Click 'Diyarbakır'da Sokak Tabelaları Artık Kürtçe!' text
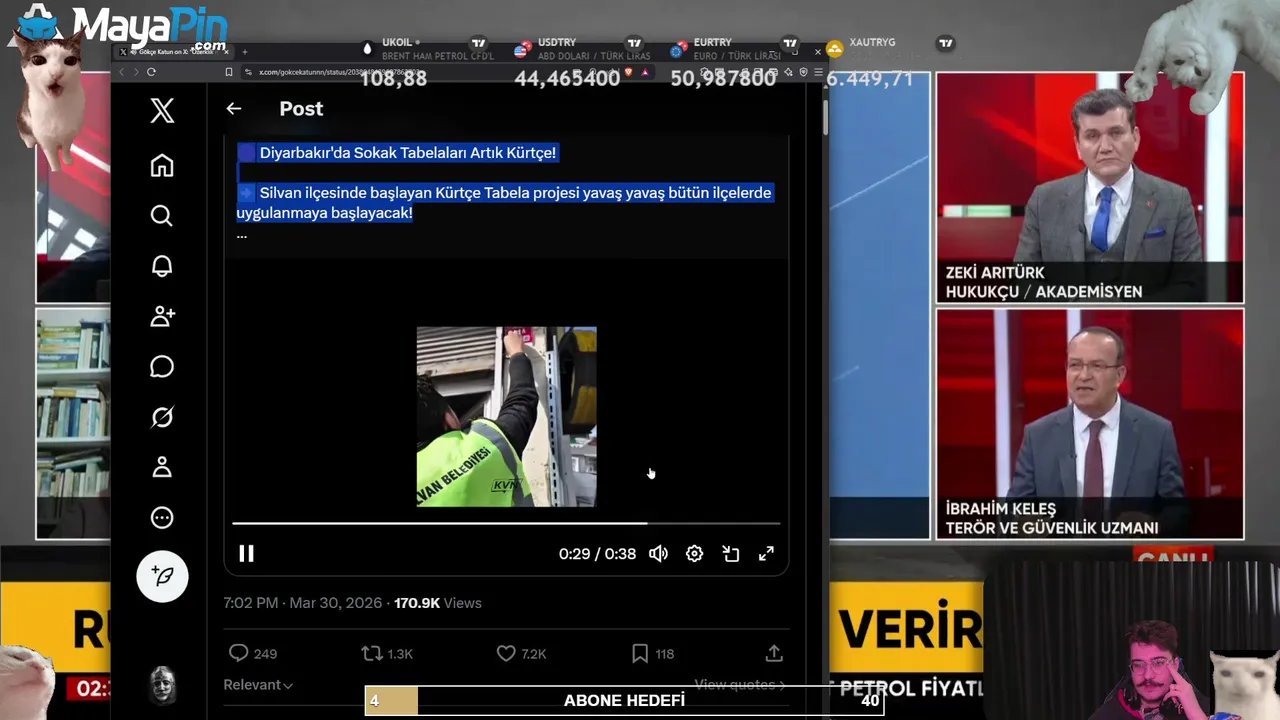Image resolution: width=1280 pixels, height=720 pixels. [x=408, y=153]
